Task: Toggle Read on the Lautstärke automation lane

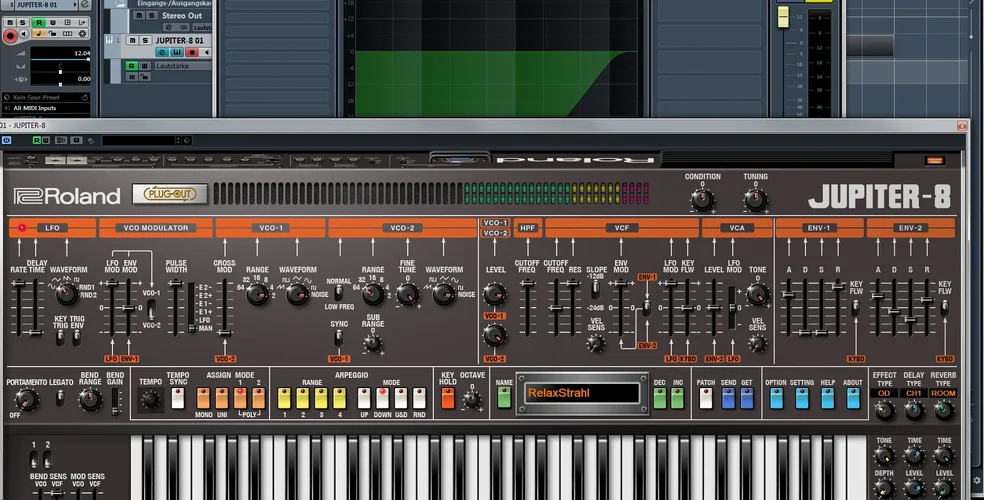Action: click(x=131, y=66)
